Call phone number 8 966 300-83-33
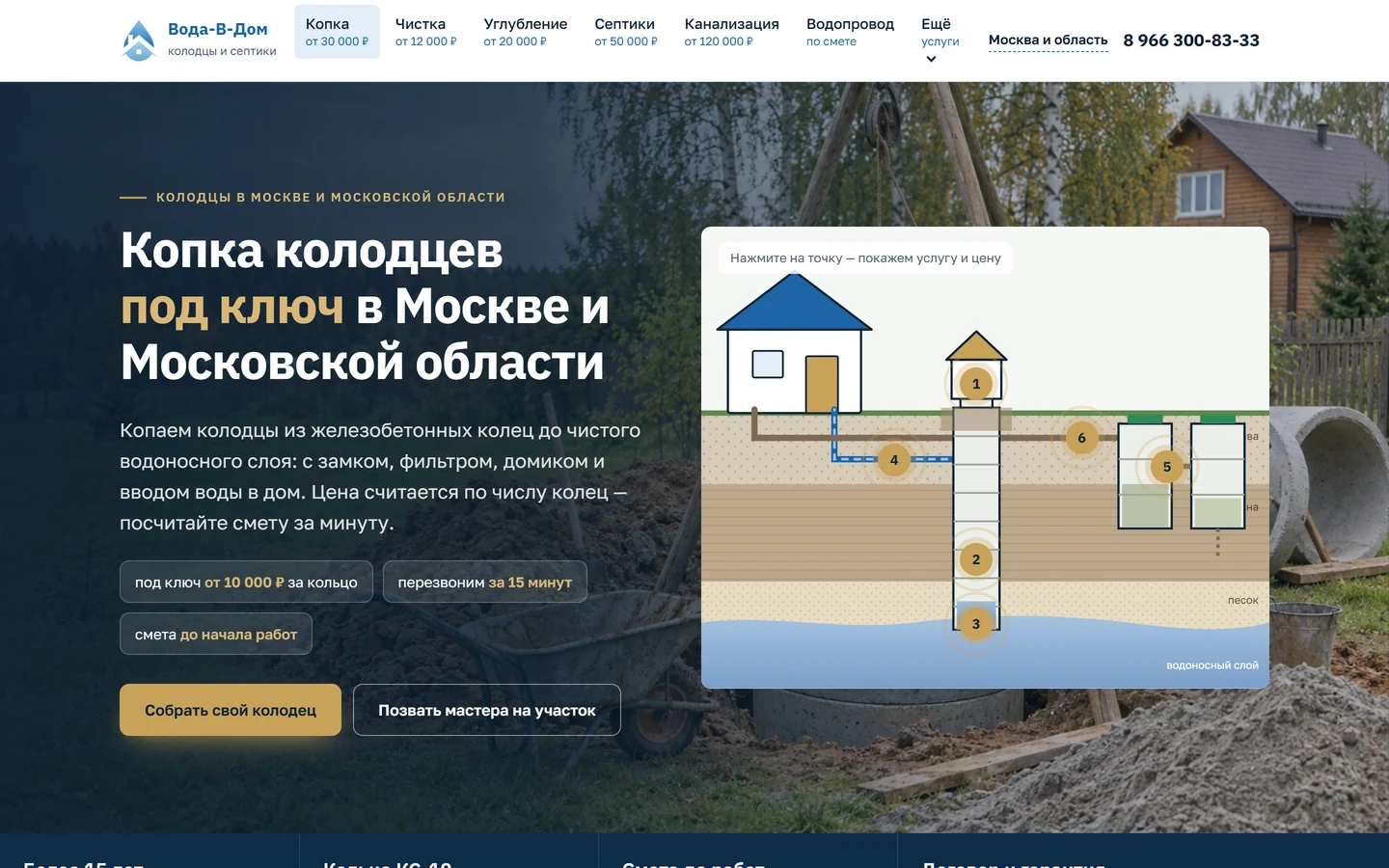The image size is (1389, 868). pos(1191,41)
